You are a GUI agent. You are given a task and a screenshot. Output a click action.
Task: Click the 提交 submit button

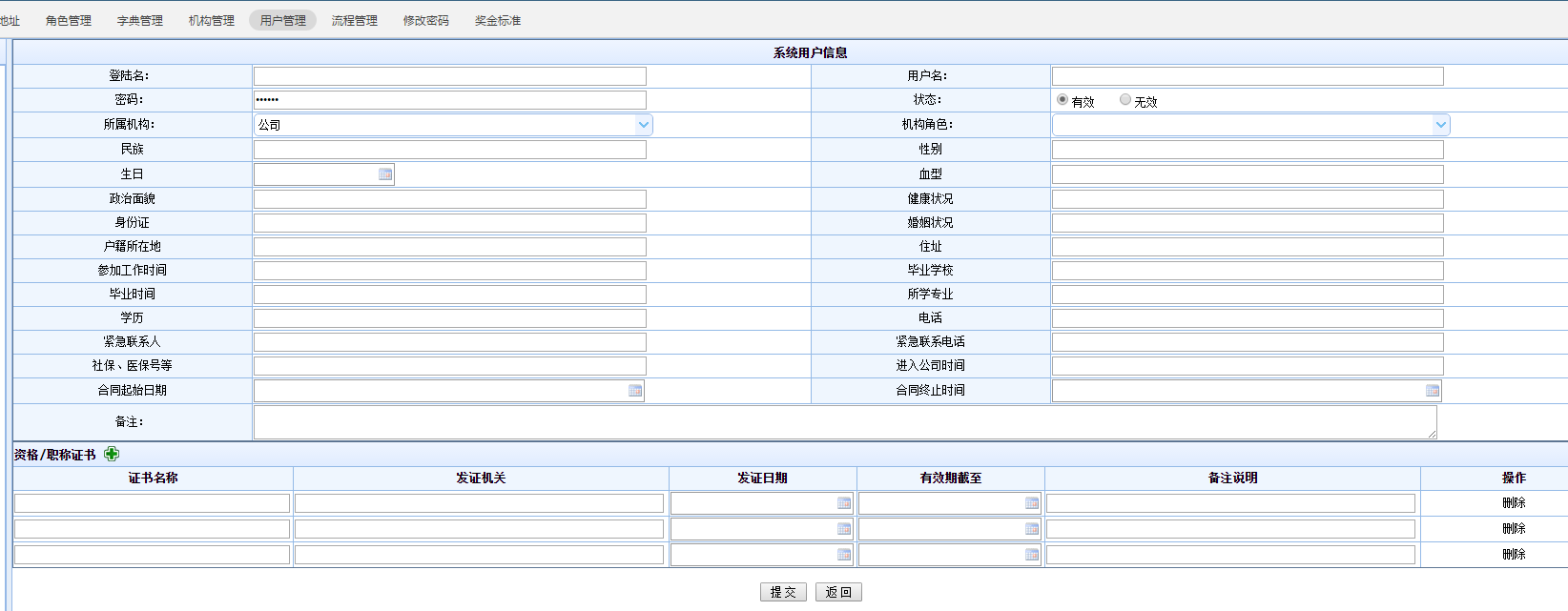point(783,592)
